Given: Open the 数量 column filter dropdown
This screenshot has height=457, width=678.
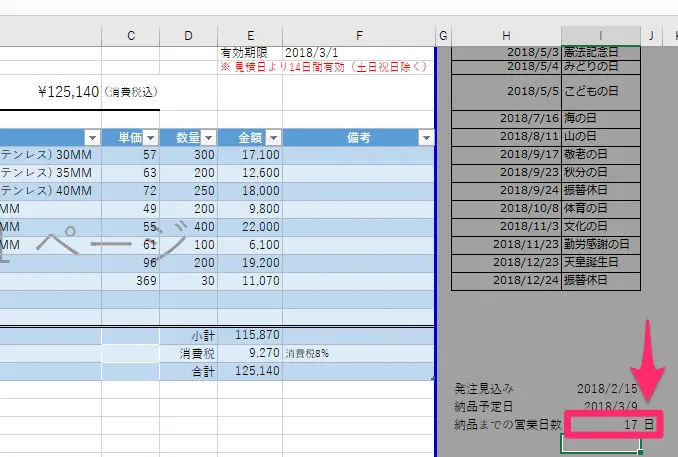Looking at the screenshot, I should pos(208,138).
